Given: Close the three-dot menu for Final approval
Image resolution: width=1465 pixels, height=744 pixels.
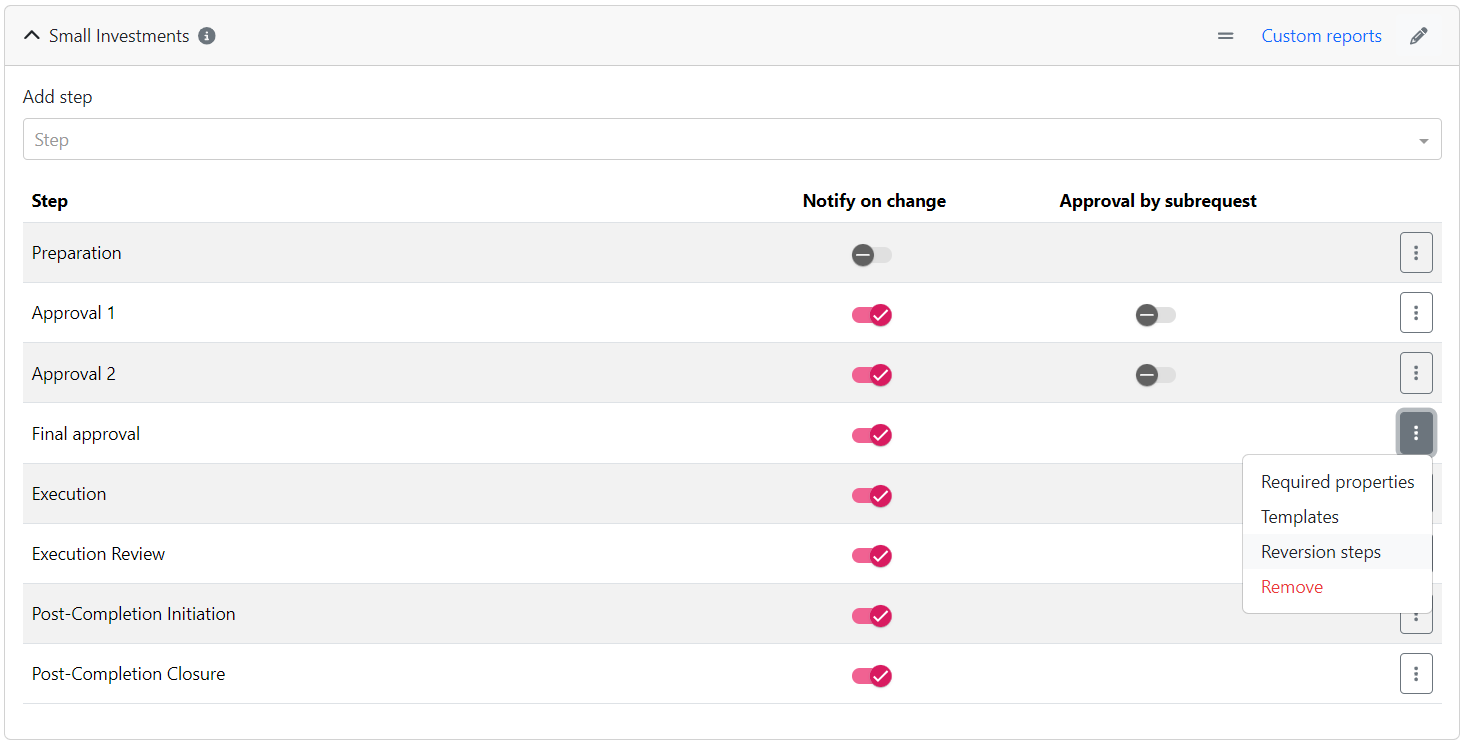Looking at the screenshot, I should (x=1416, y=433).
